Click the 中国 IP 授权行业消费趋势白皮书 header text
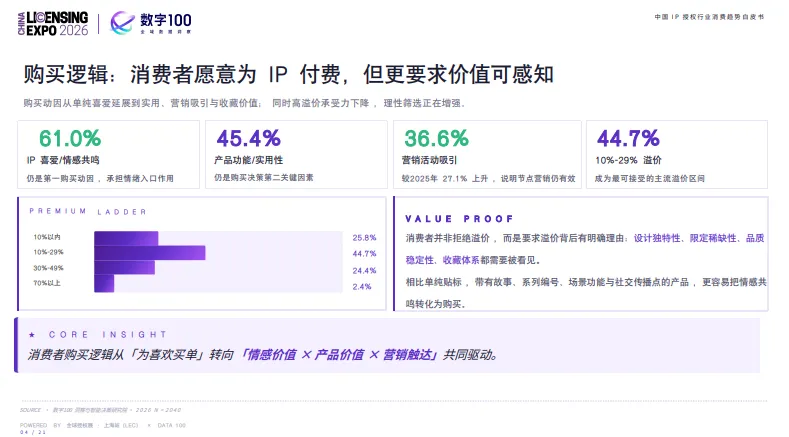The image size is (789, 437). pos(709,17)
